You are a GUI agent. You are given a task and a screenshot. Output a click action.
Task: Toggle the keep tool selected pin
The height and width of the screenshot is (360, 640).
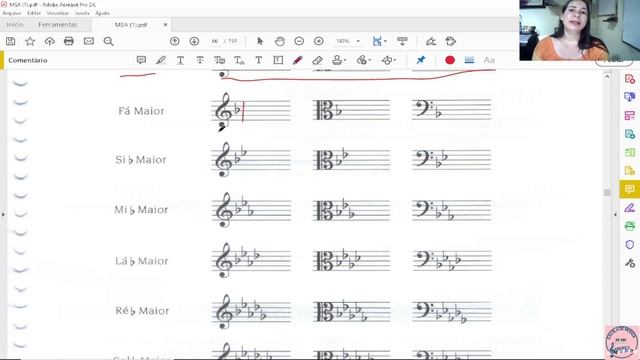[x=421, y=60]
